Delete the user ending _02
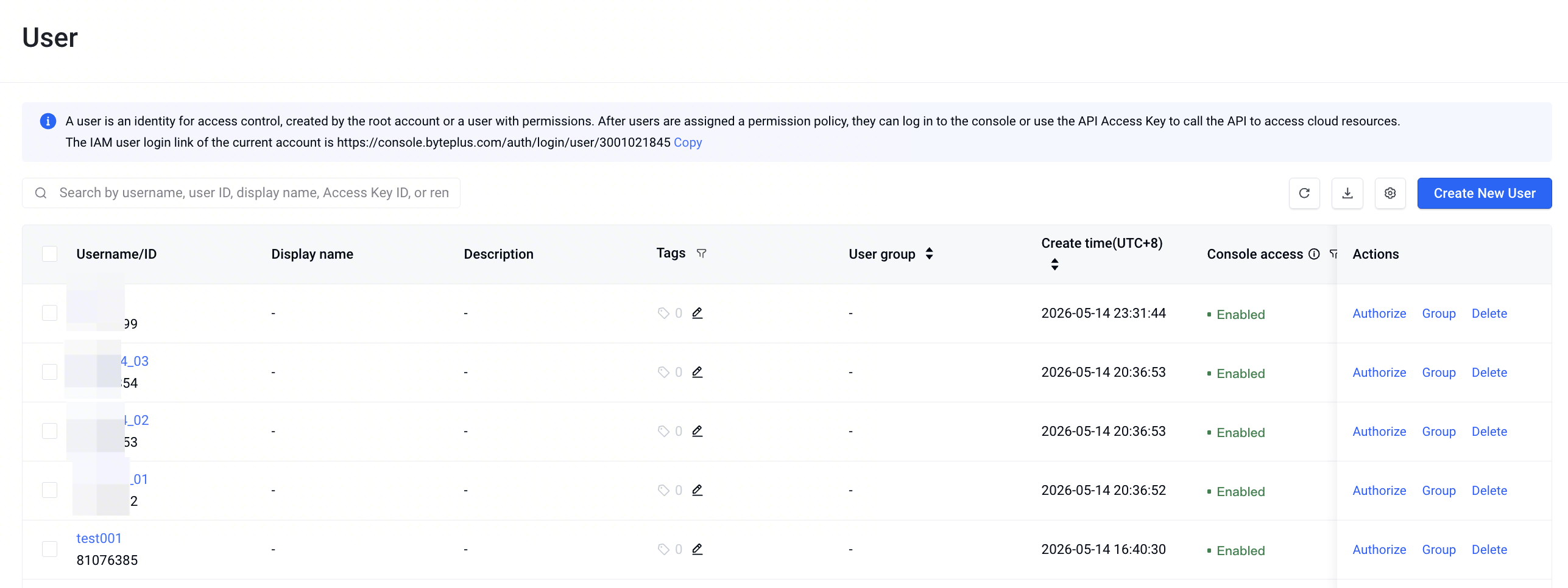The image size is (1568, 588). click(x=1489, y=432)
